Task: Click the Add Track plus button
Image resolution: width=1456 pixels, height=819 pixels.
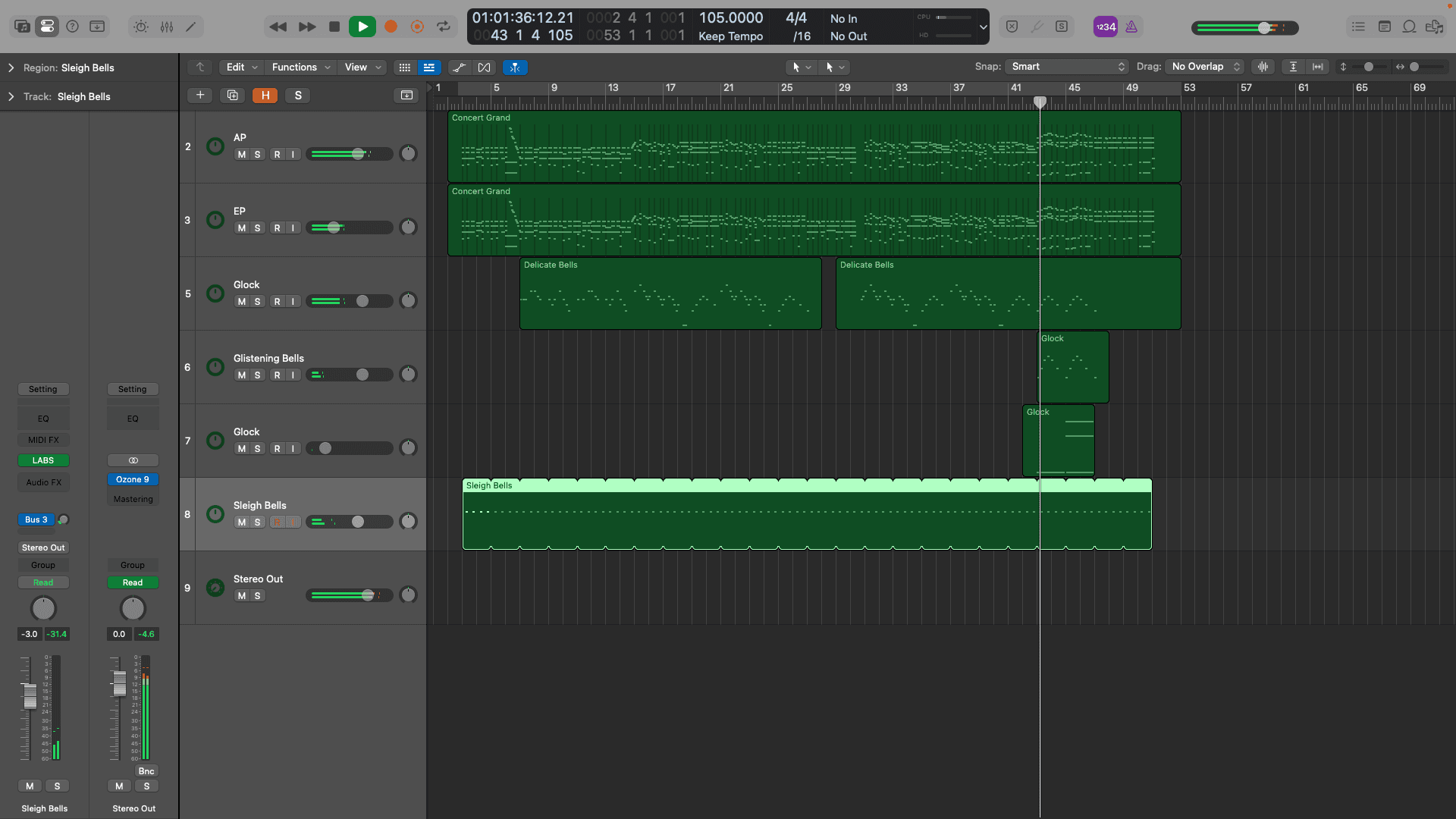Action: click(200, 95)
